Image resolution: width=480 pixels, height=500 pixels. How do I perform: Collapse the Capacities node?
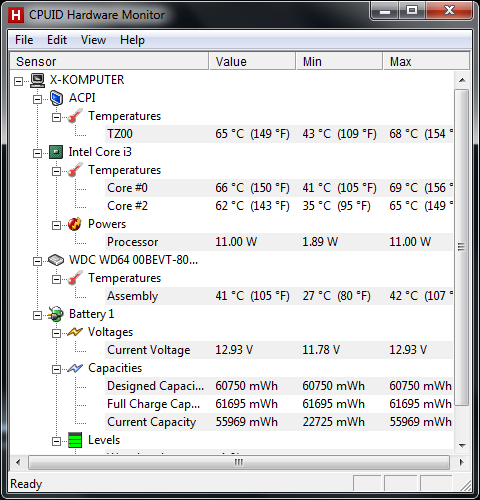[56, 369]
